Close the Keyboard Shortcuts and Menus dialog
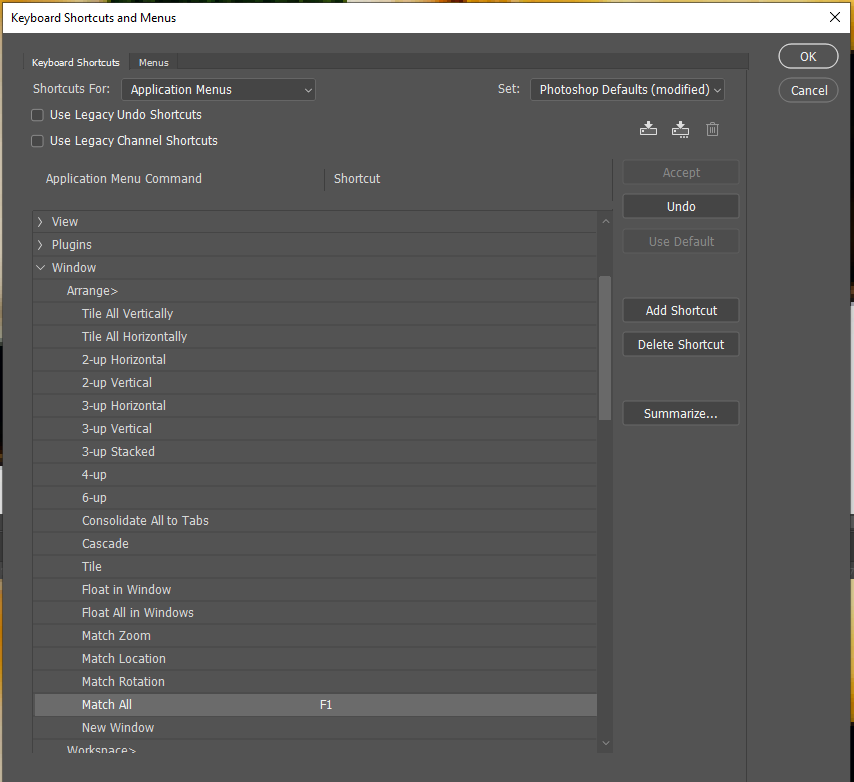The height and width of the screenshot is (782, 854). (x=834, y=17)
